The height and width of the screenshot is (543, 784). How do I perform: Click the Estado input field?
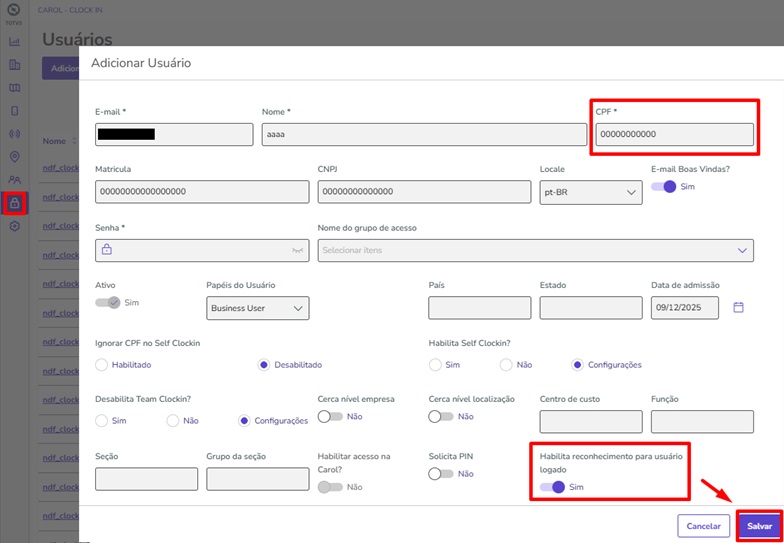tap(591, 308)
